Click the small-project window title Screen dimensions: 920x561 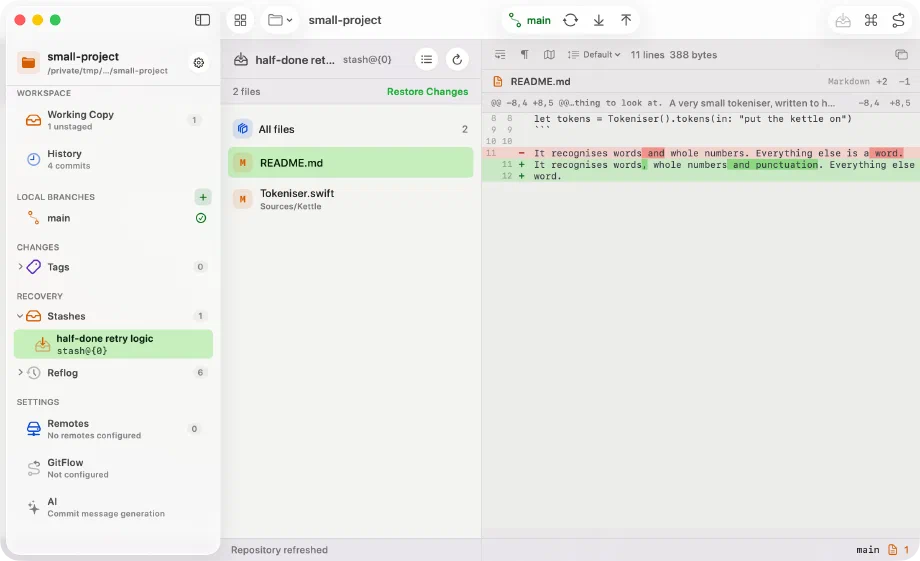point(345,20)
